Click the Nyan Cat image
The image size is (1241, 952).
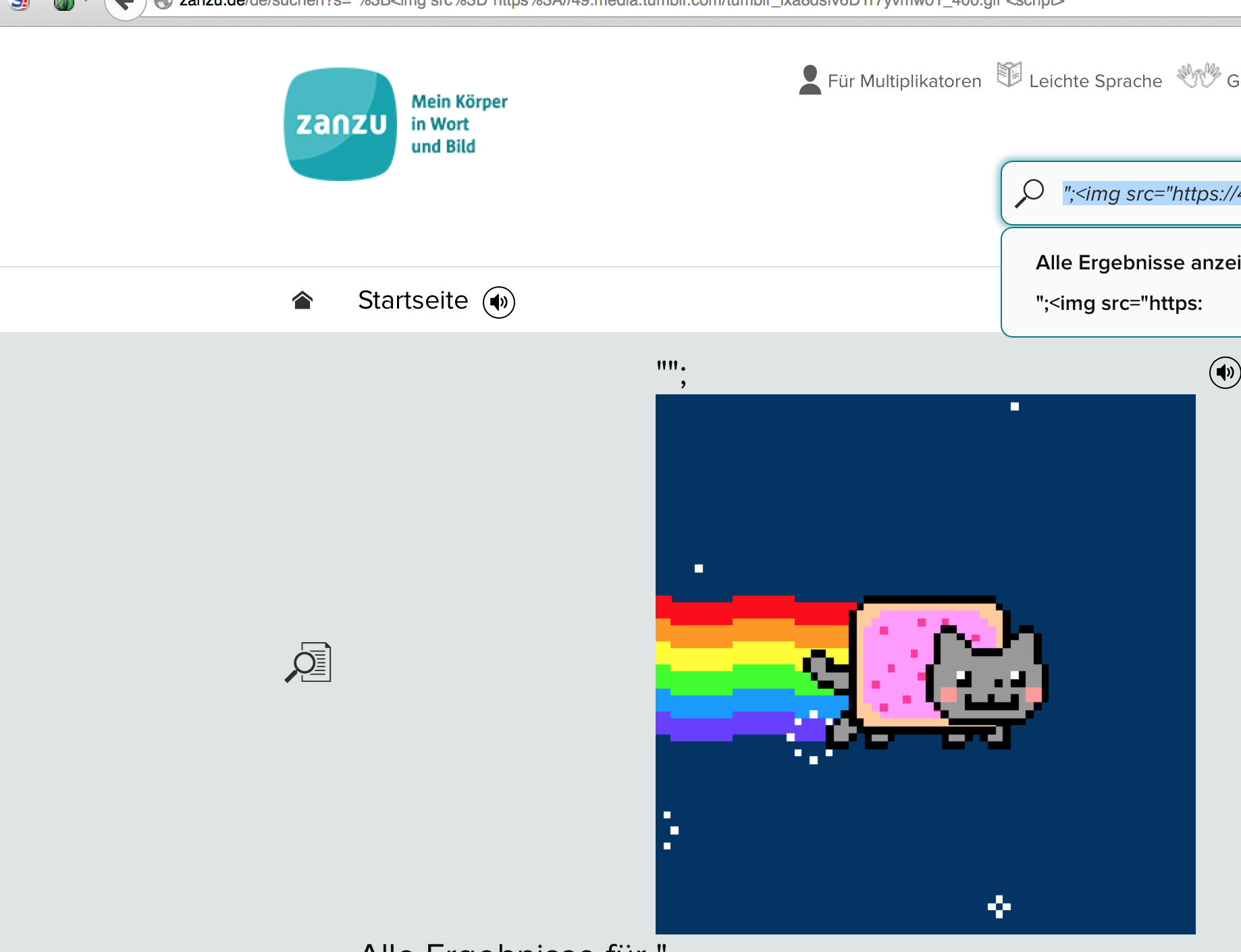tap(925, 664)
